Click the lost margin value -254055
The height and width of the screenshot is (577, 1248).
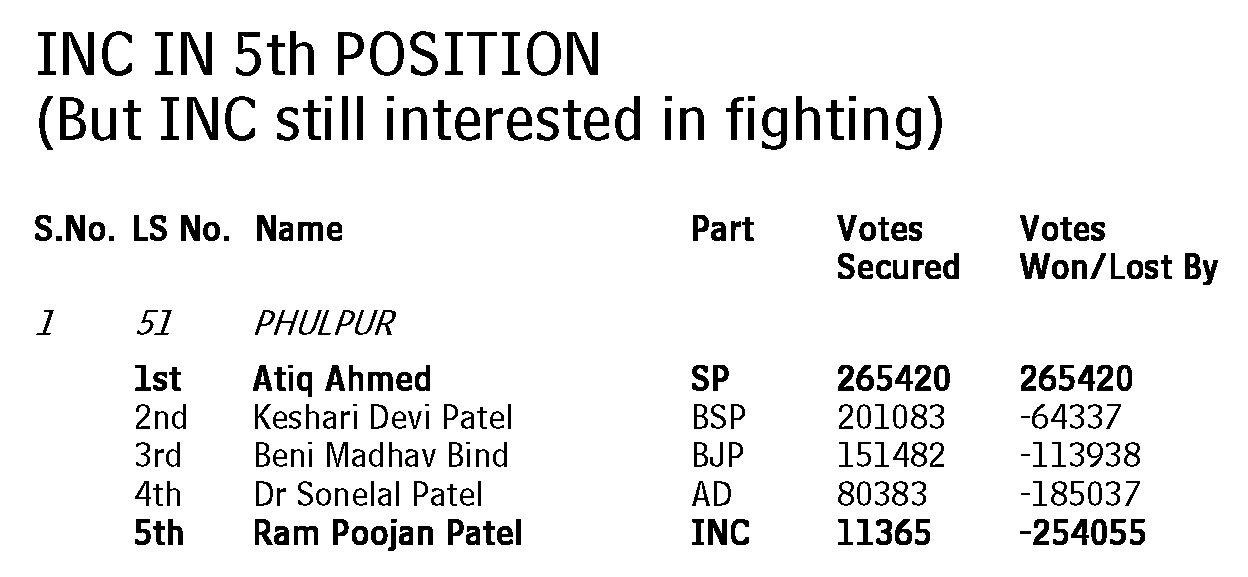(x=1081, y=533)
